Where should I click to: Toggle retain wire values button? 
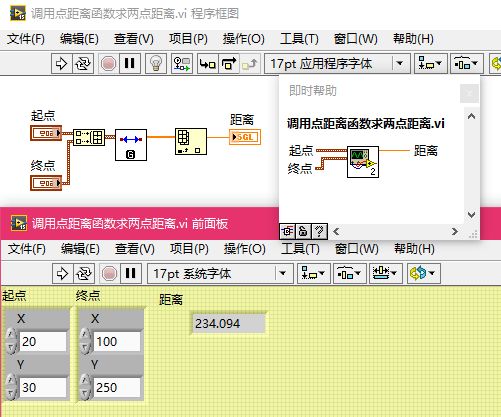[x=182, y=63]
